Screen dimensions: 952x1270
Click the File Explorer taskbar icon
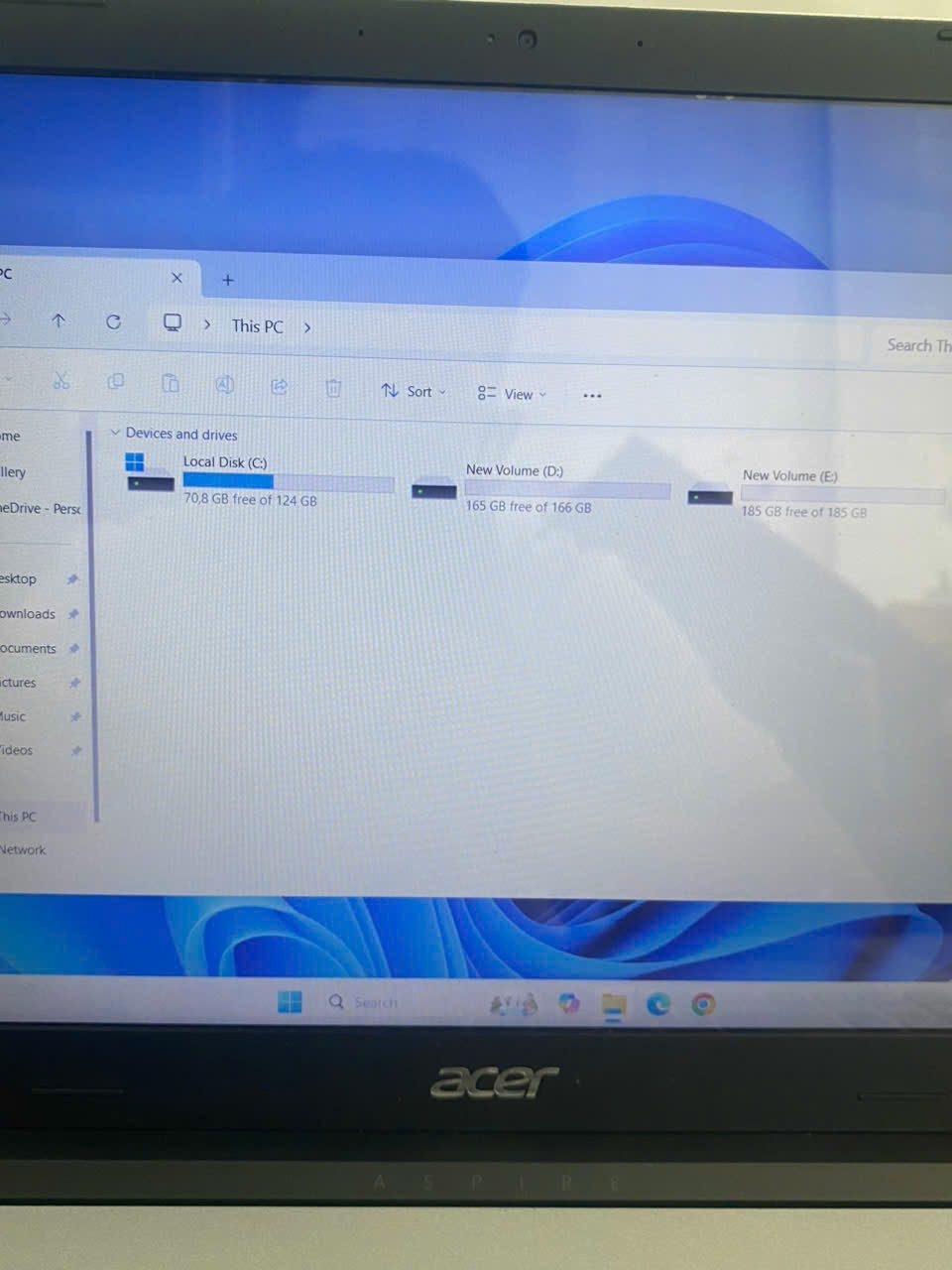point(614,1006)
